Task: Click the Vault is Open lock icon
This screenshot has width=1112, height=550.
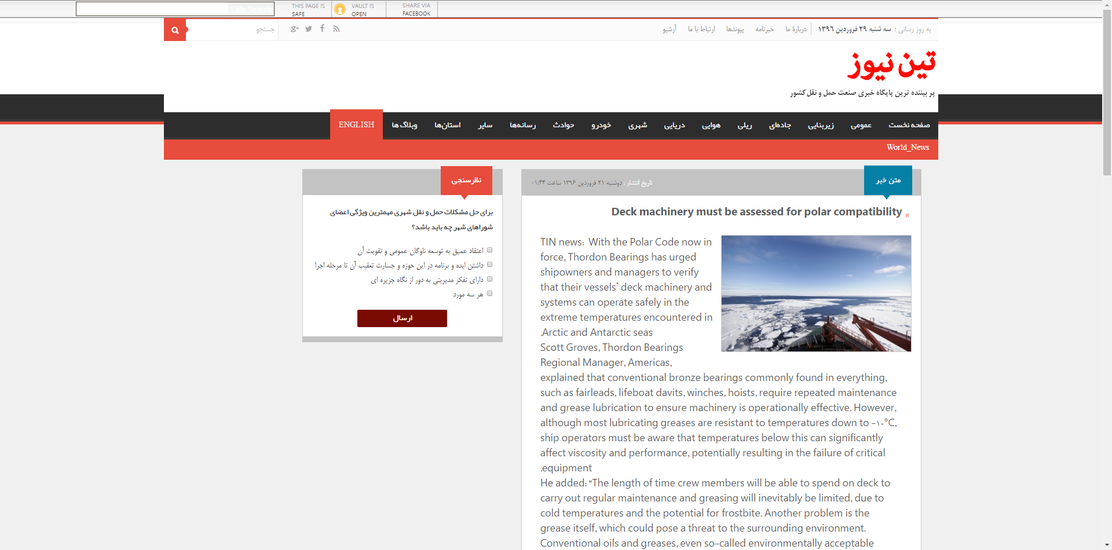Action: pos(340,9)
